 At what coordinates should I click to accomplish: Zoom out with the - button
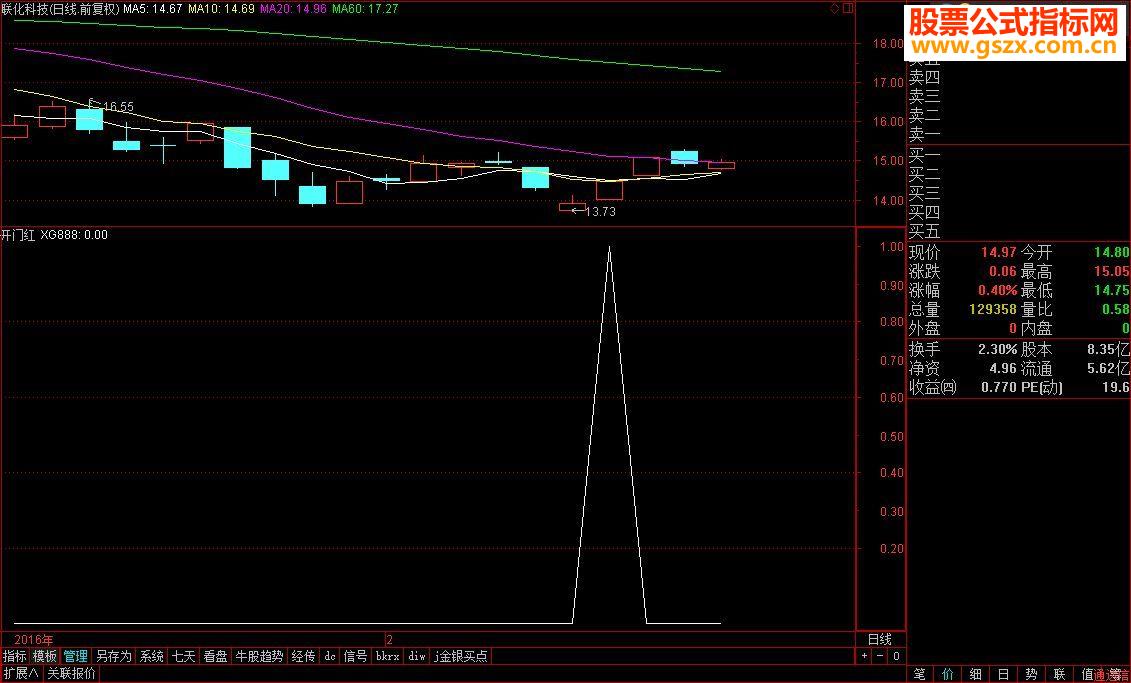pos(880,656)
